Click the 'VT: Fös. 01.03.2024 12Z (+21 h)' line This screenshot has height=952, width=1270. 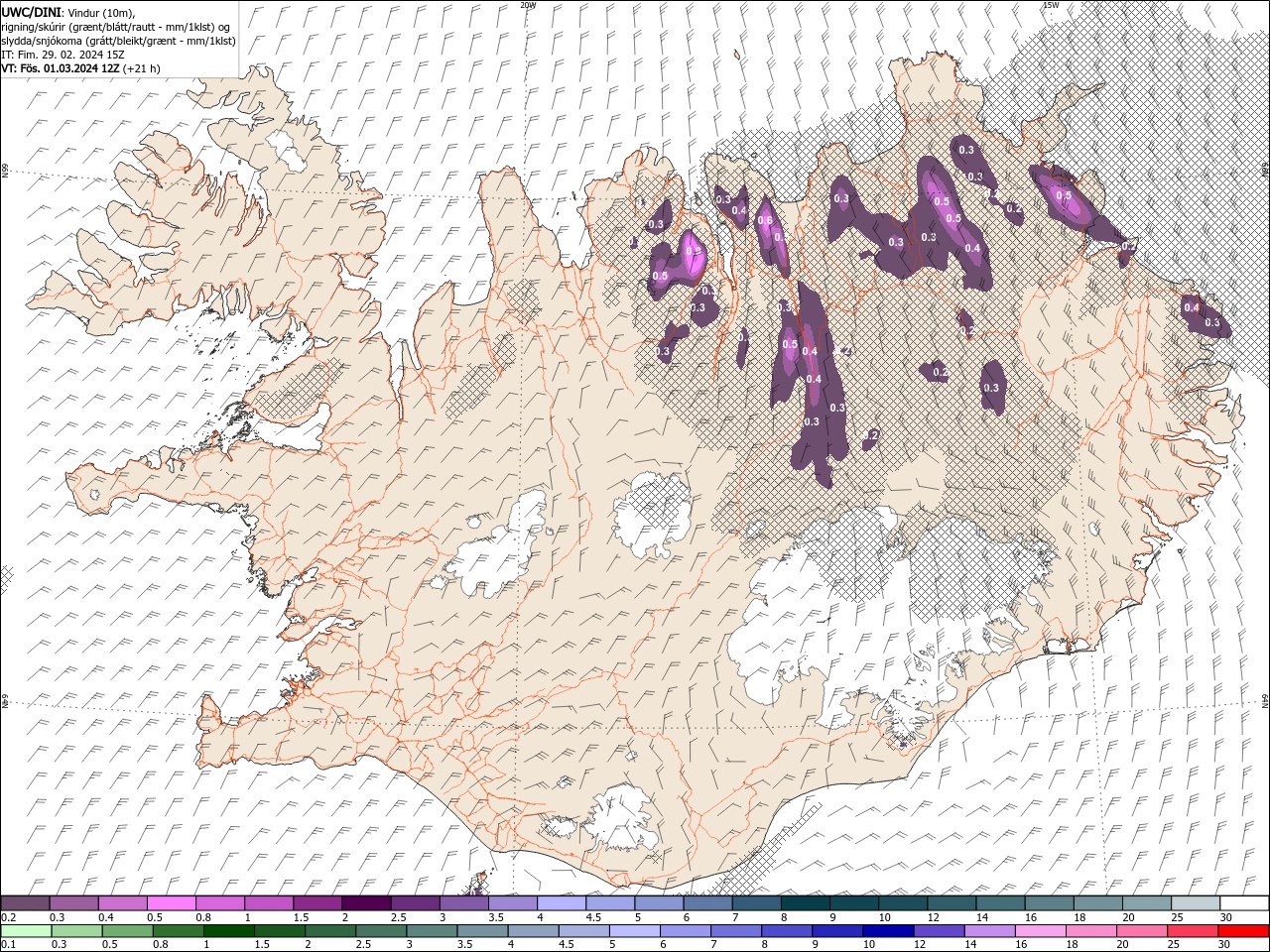point(80,68)
